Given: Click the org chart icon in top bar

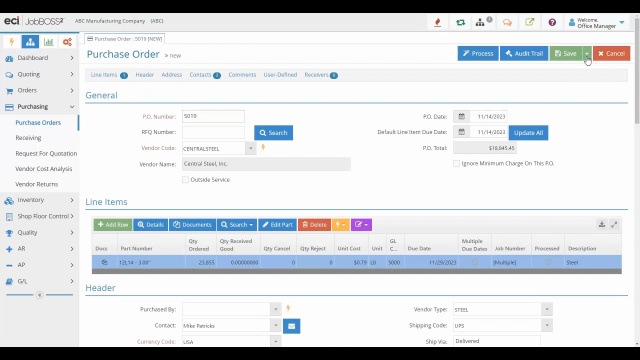Looking at the screenshot, I should [x=480, y=22].
